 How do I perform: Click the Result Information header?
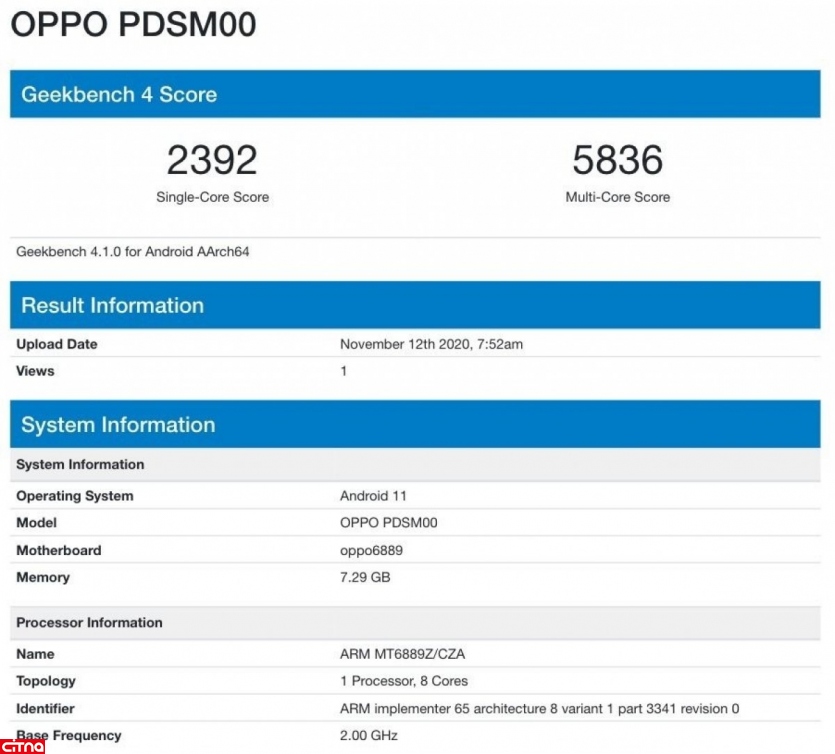112,306
